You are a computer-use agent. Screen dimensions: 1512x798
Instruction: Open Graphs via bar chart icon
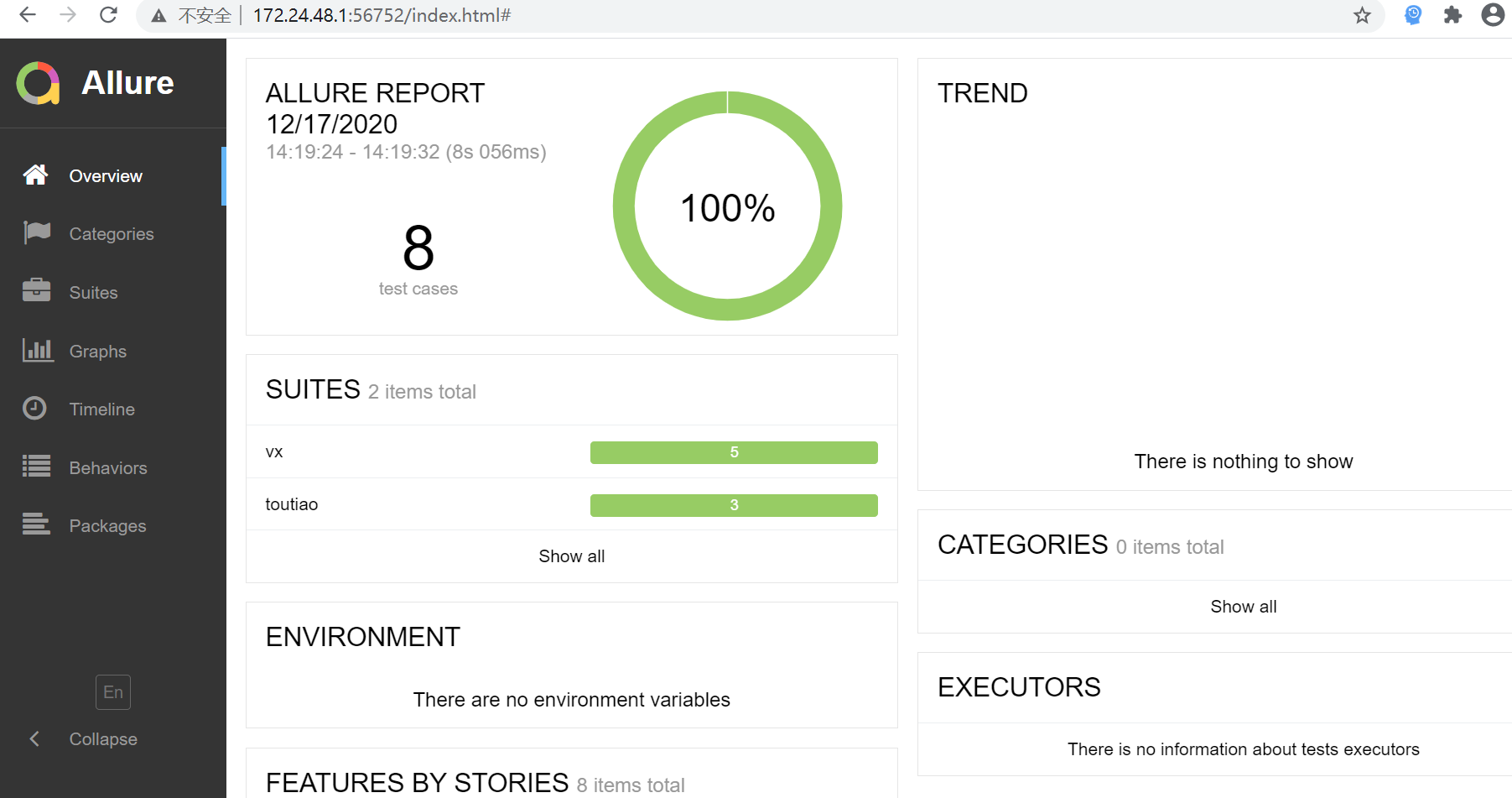coord(38,350)
